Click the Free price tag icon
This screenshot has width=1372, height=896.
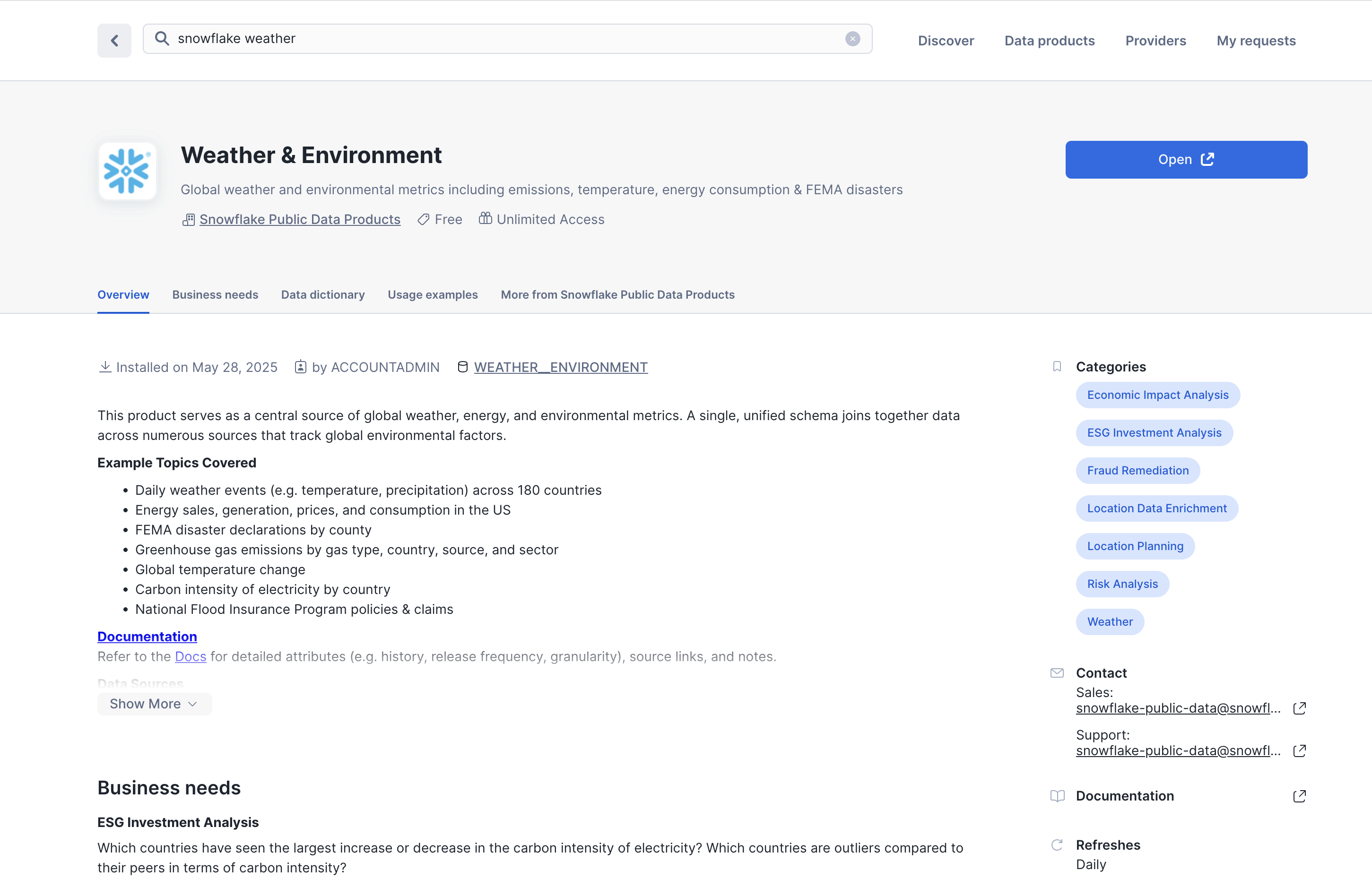point(424,220)
